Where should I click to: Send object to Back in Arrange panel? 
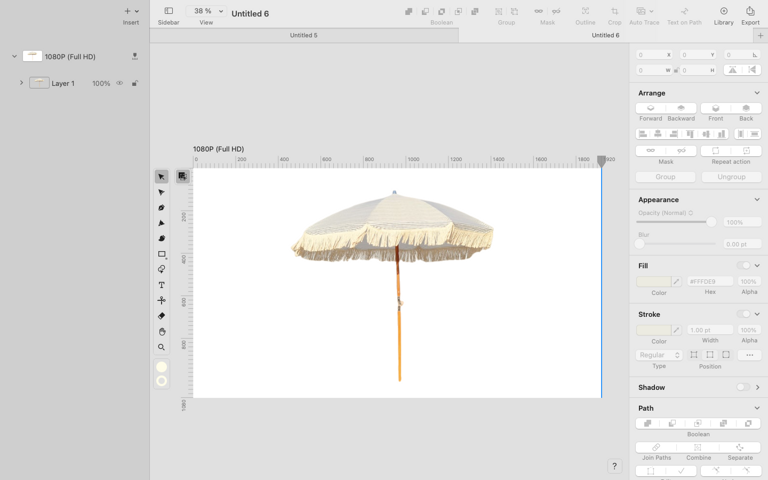click(x=746, y=108)
